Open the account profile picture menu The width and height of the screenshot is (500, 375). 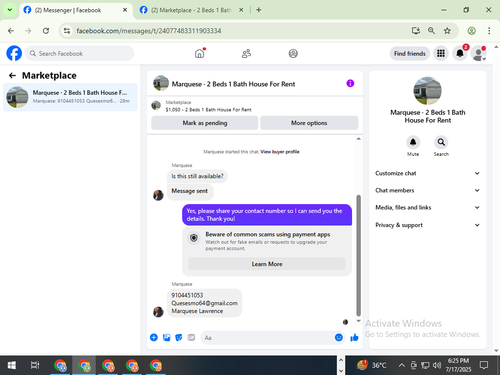tap(479, 53)
